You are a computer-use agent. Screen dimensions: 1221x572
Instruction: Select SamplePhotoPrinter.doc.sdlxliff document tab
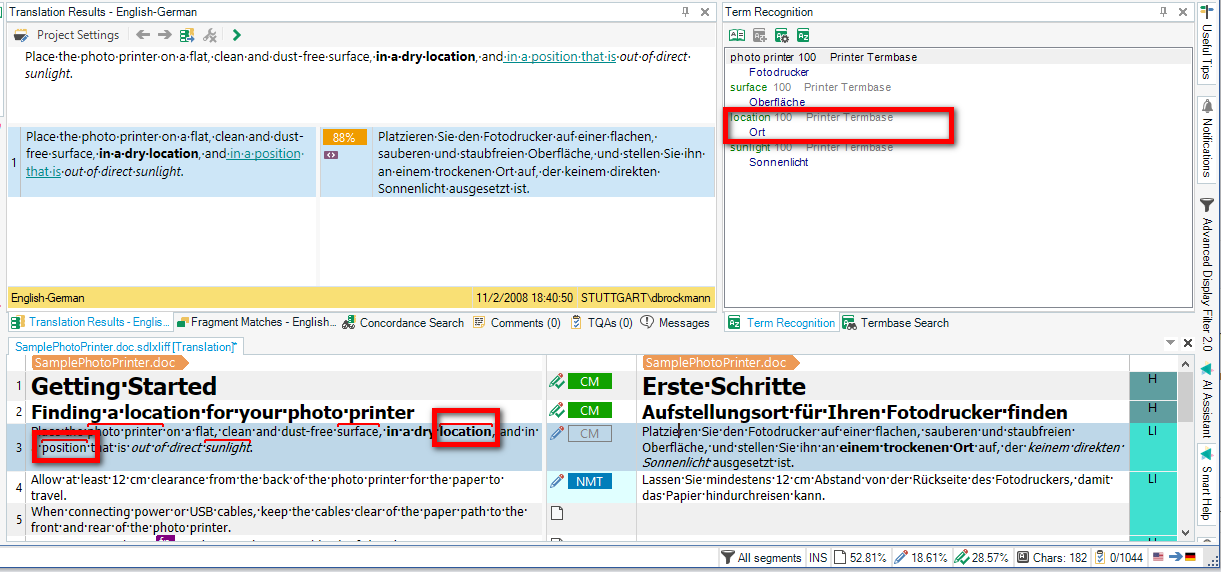(x=125, y=346)
